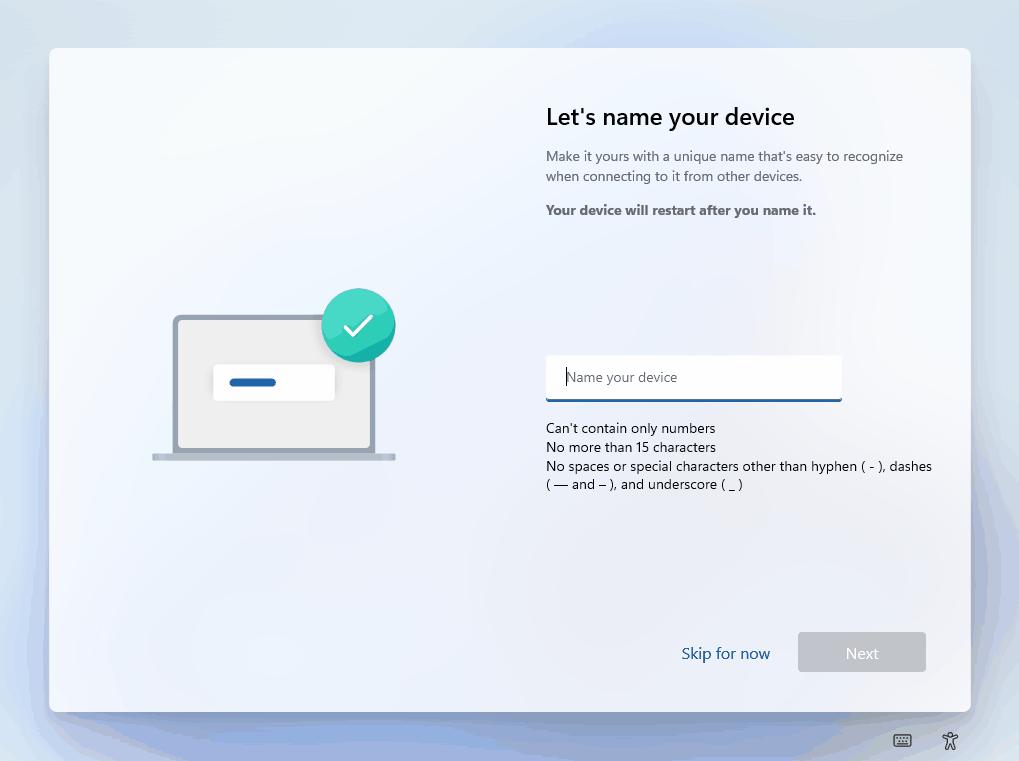Click the accessibility (ease of access) icon
Viewport: 1019px width, 761px height.
click(949, 740)
